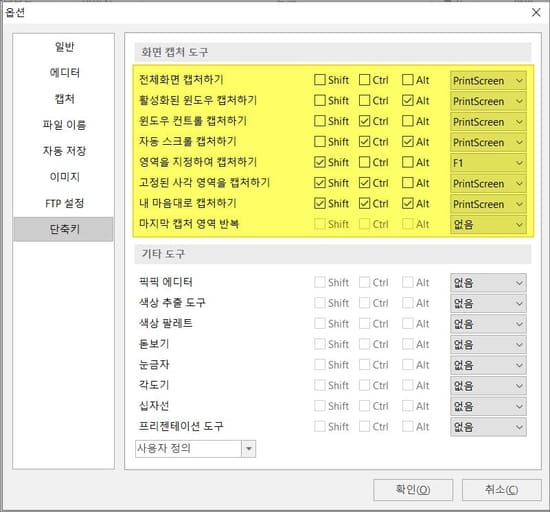Open F1 key dropdown for 영역을 지정하여 캡처하기
Image resolution: width=550 pixels, height=512 pixels.
pyautogui.click(x=488, y=163)
